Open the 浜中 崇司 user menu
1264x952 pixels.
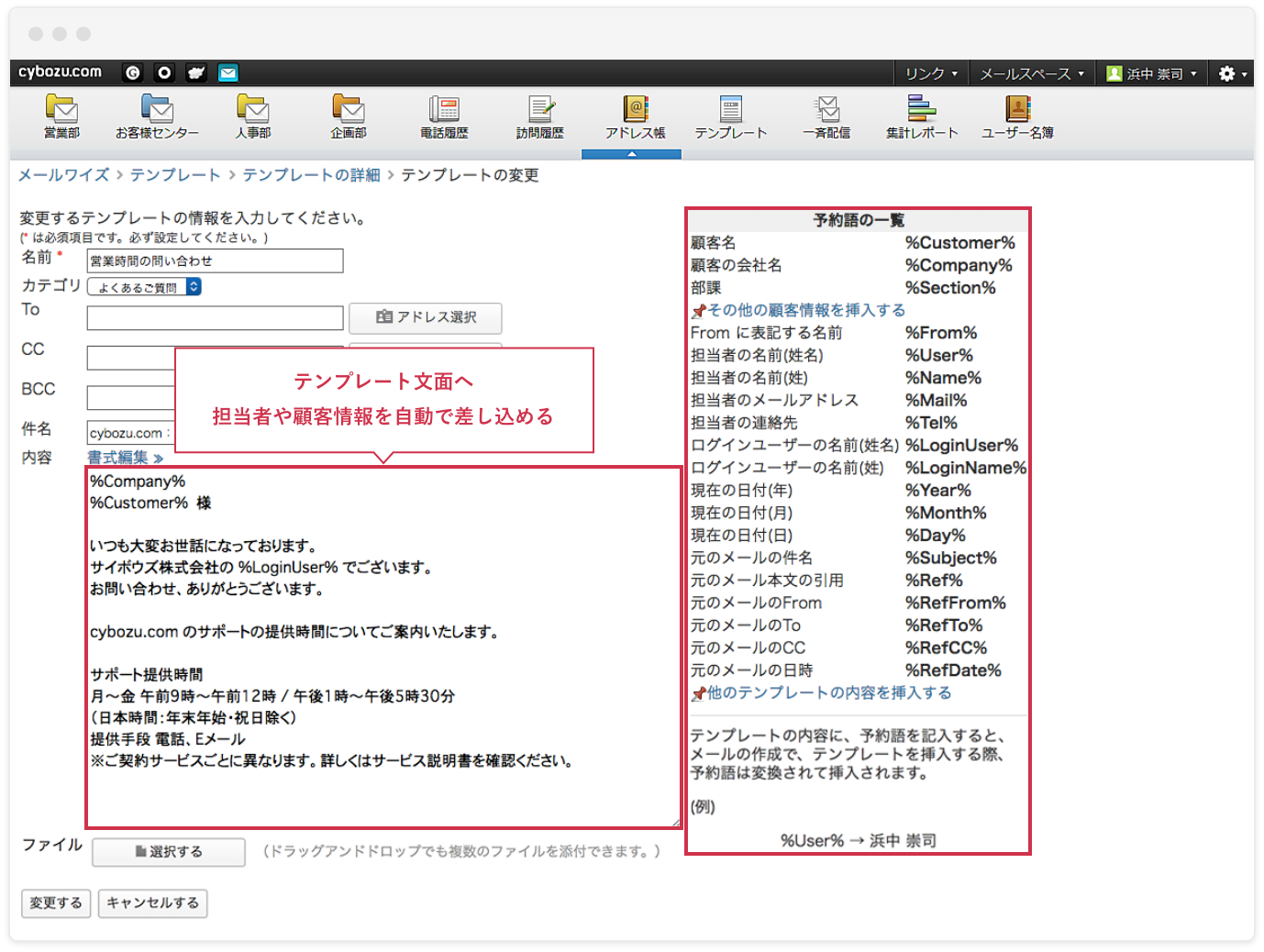(x=1152, y=73)
